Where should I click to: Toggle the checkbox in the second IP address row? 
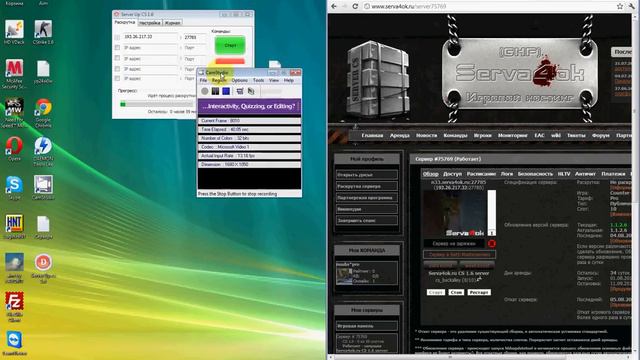[117, 48]
